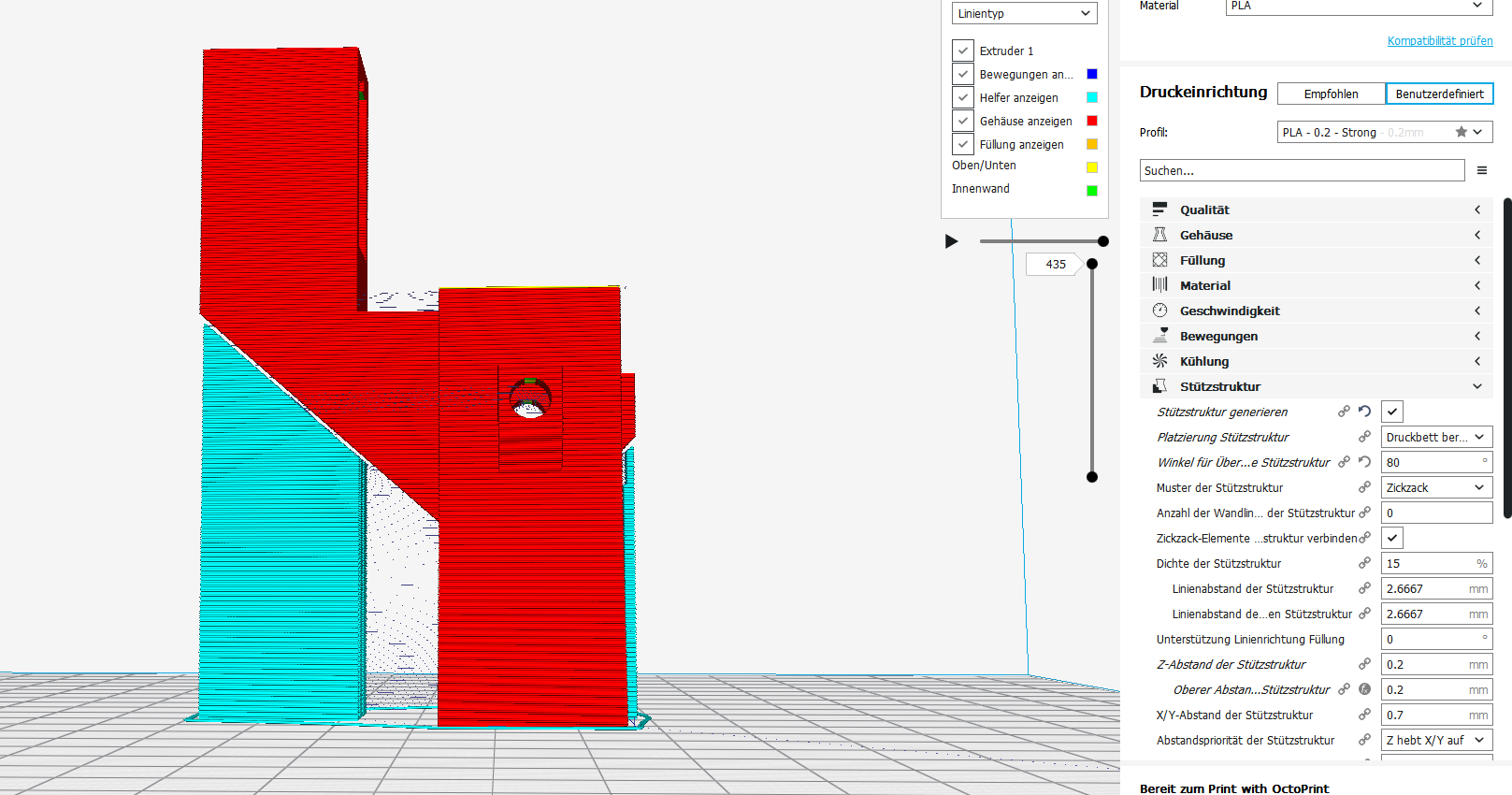This screenshot has width=1512, height=795.
Task: Click the Stützstruktur category icon
Action: [1159, 386]
